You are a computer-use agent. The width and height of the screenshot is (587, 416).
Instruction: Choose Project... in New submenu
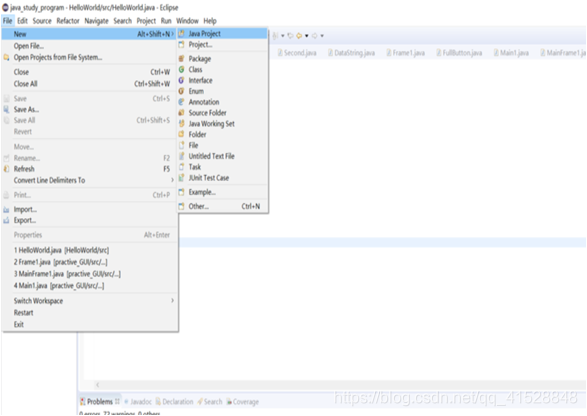pyautogui.click(x=222, y=45)
